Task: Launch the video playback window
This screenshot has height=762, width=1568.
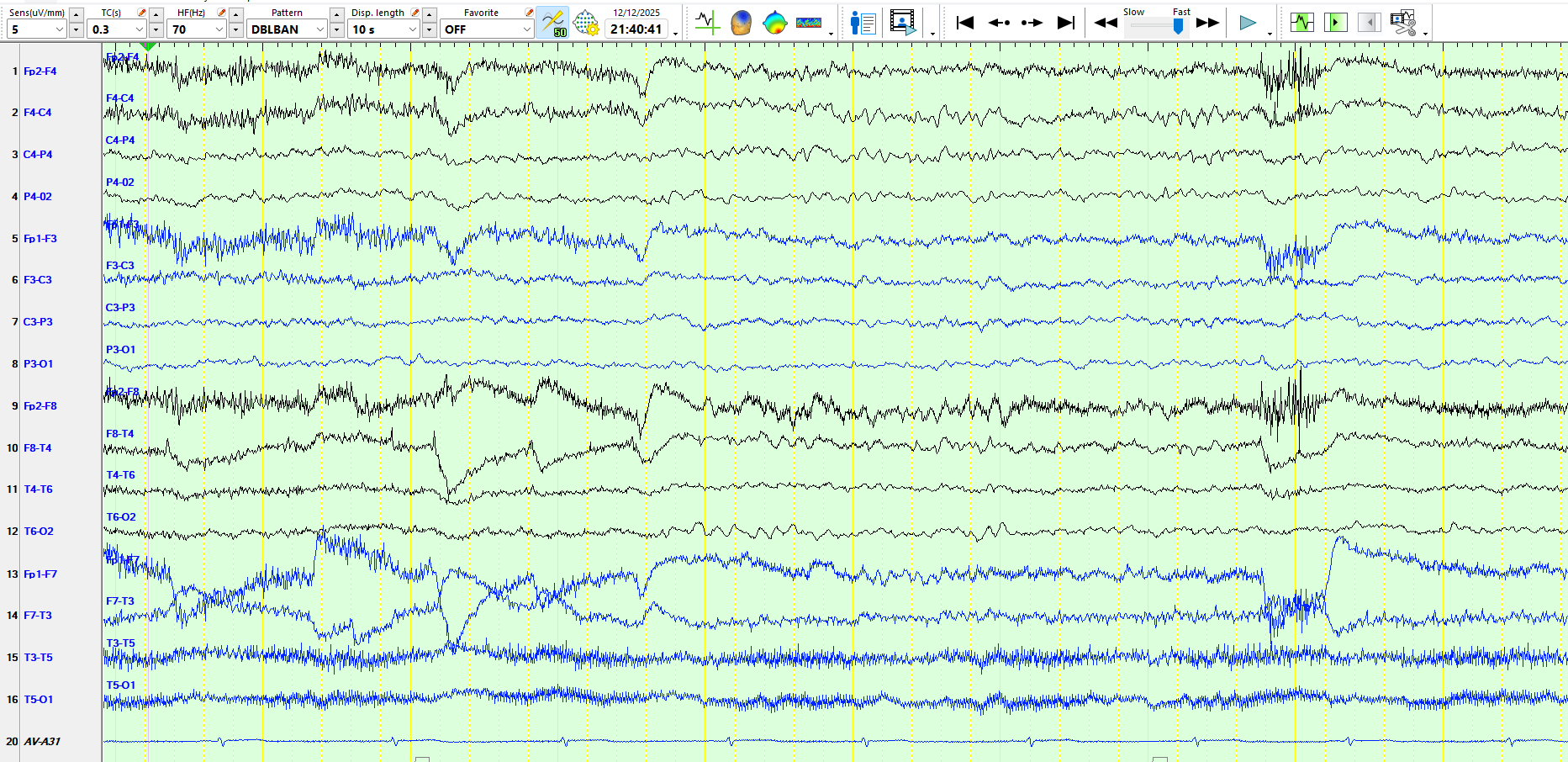Action: tap(903, 23)
